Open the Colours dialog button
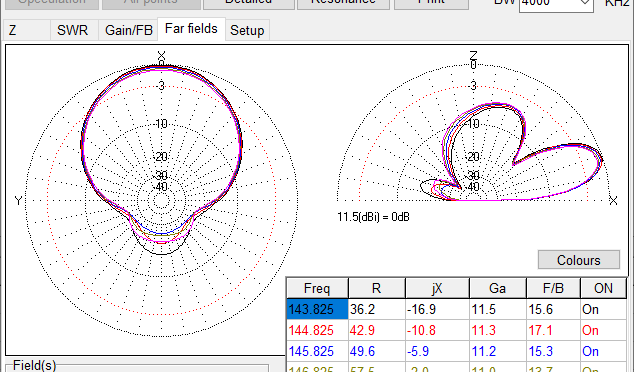This screenshot has width=634, height=372. click(x=579, y=260)
